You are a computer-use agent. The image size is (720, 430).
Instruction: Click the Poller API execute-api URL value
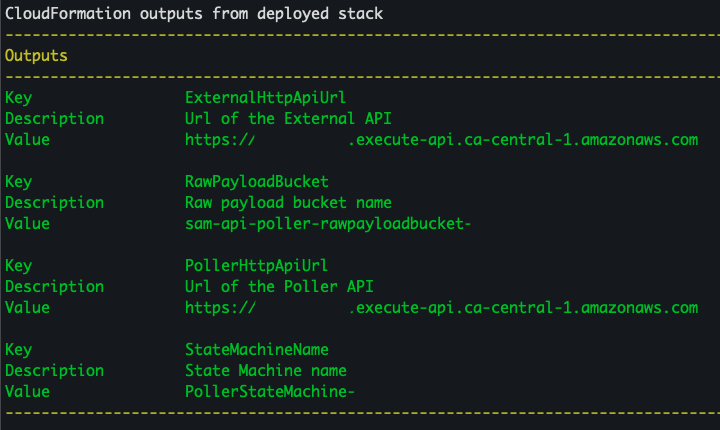pyautogui.click(x=441, y=308)
